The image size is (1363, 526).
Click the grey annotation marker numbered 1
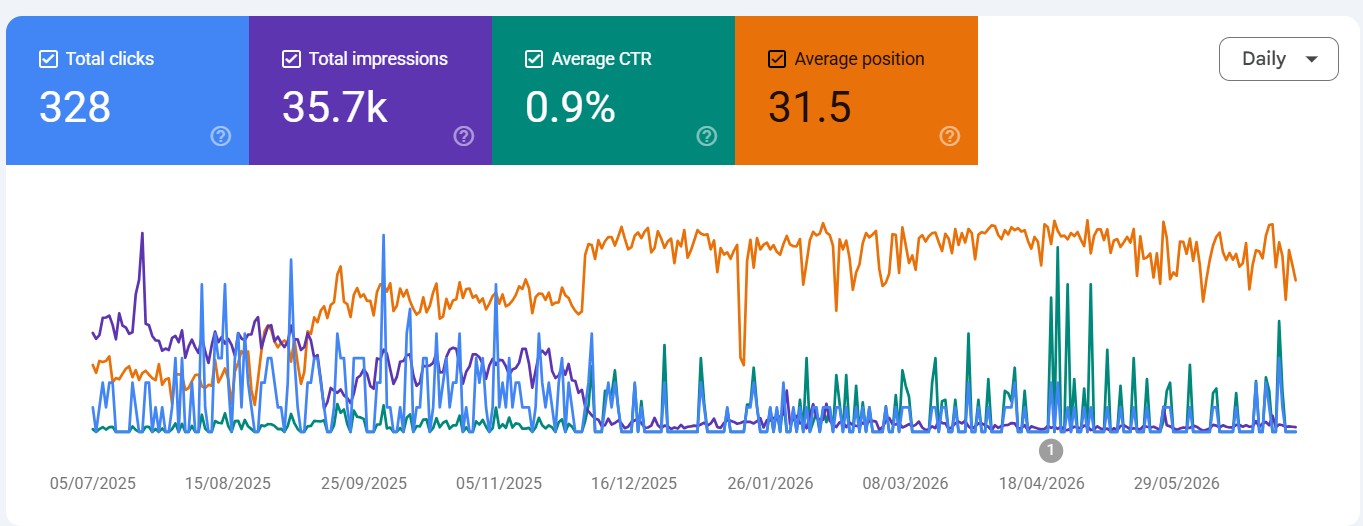click(x=1050, y=450)
